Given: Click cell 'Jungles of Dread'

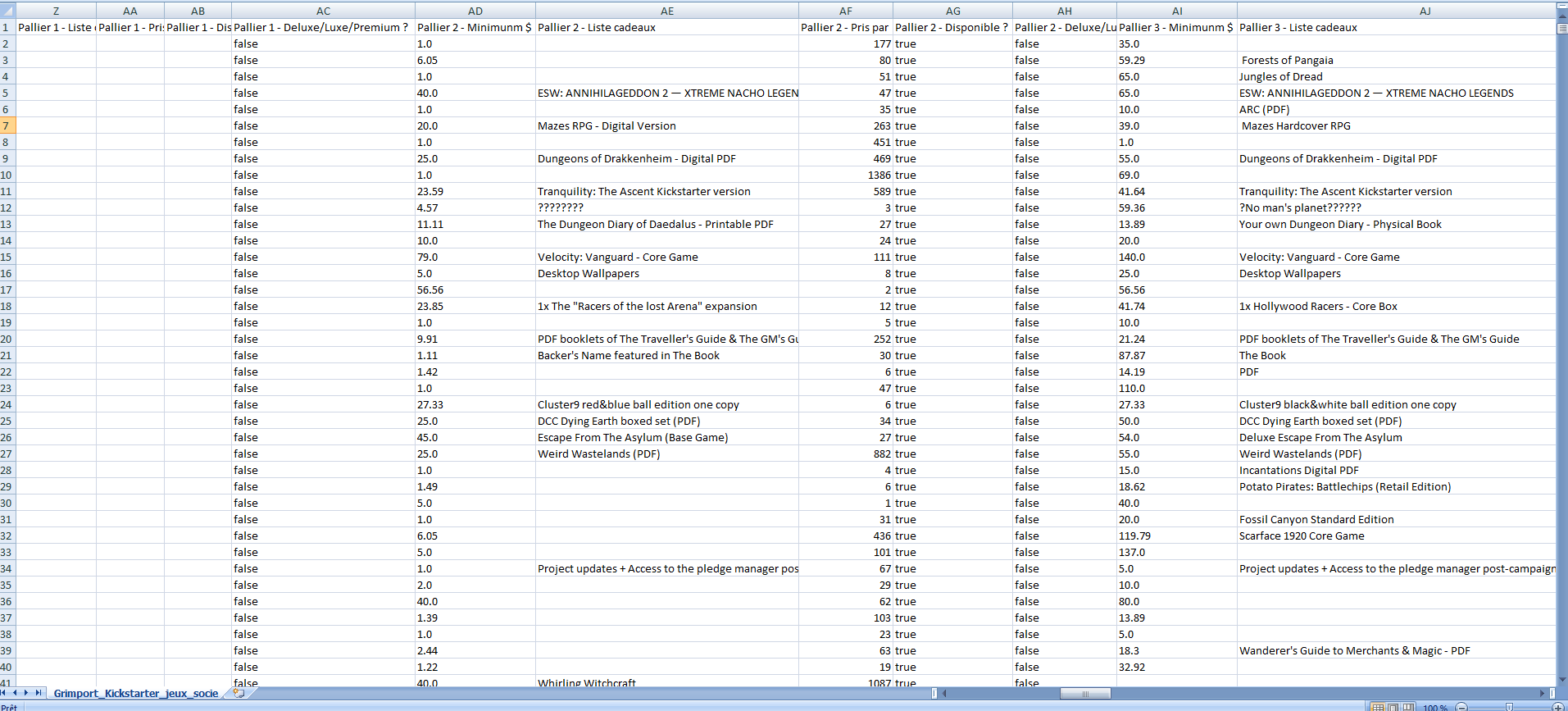Looking at the screenshot, I should point(1396,76).
